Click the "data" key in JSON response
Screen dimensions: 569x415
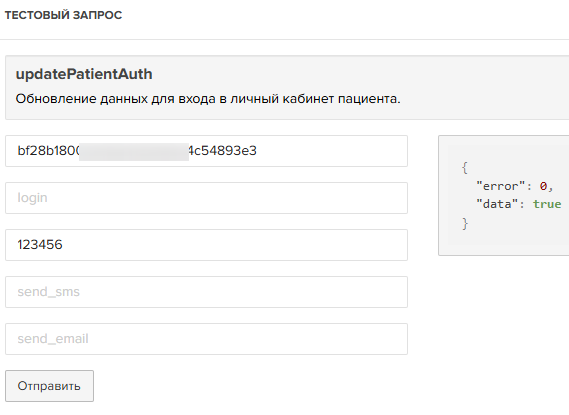497,204
